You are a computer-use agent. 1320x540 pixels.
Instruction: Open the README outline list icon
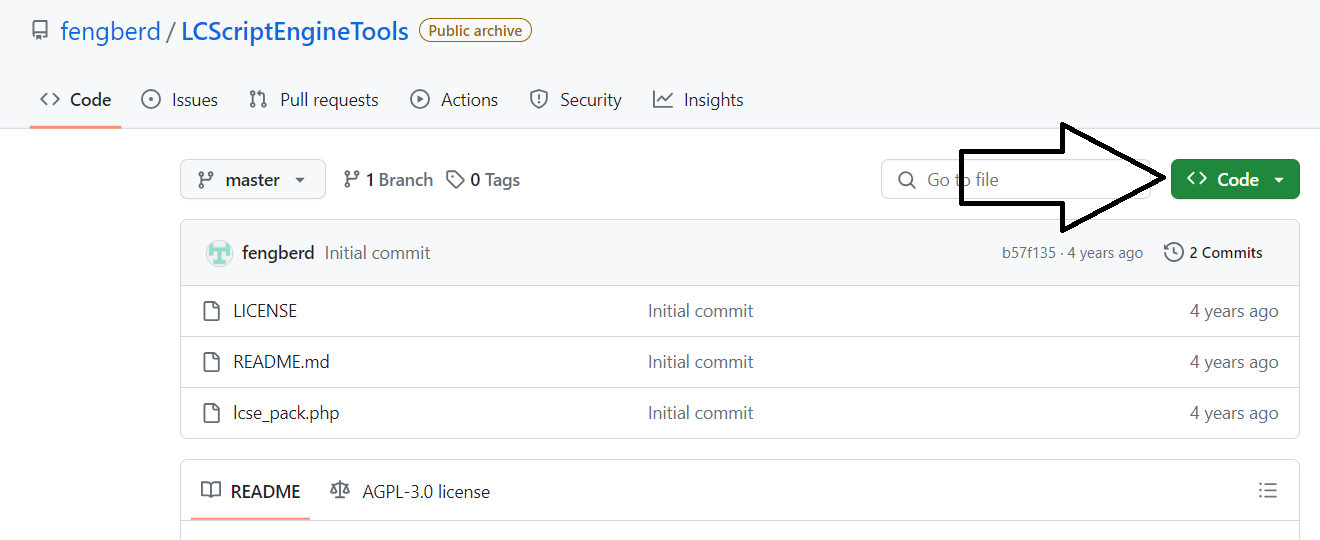[x=1268, y=490]
